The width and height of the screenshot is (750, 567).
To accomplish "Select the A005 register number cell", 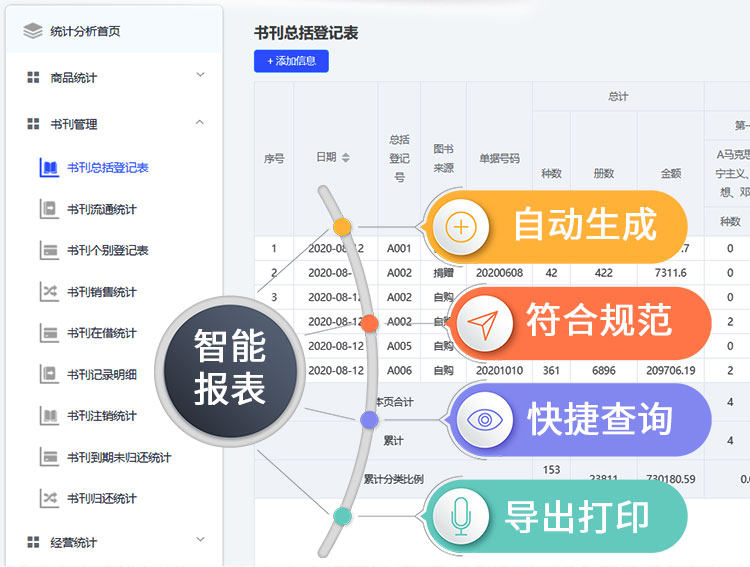I will click(399, 346).
